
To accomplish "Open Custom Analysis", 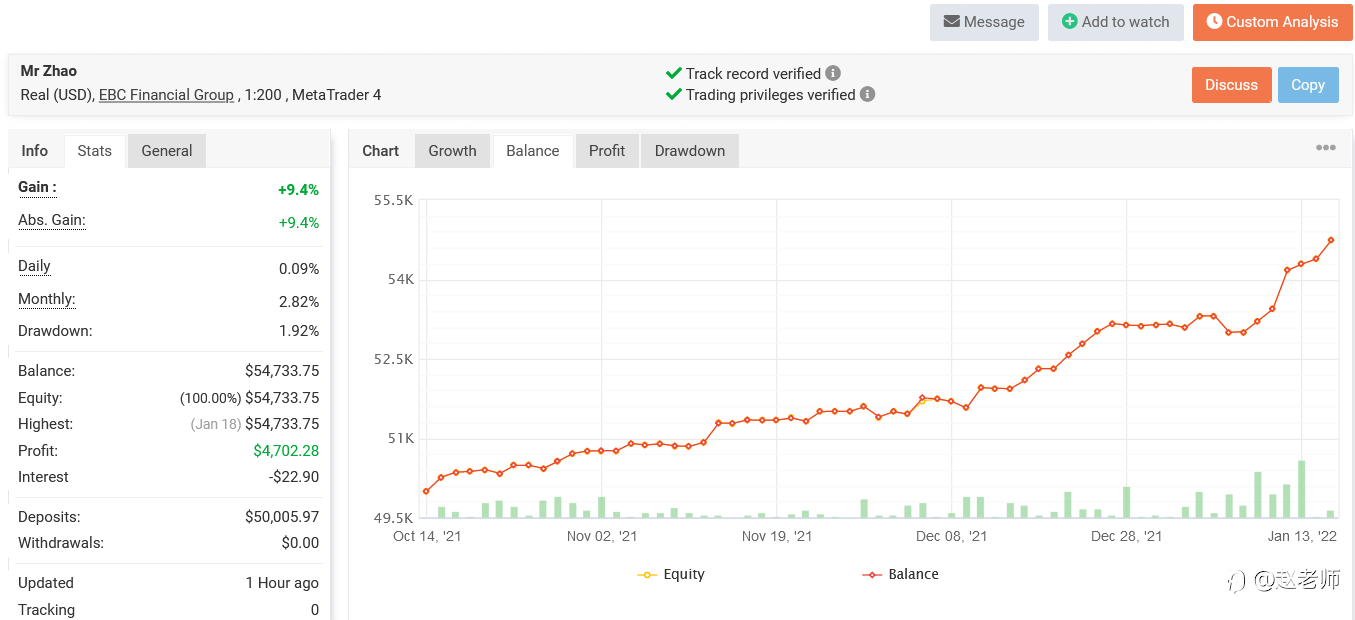I will (1271, 22).
